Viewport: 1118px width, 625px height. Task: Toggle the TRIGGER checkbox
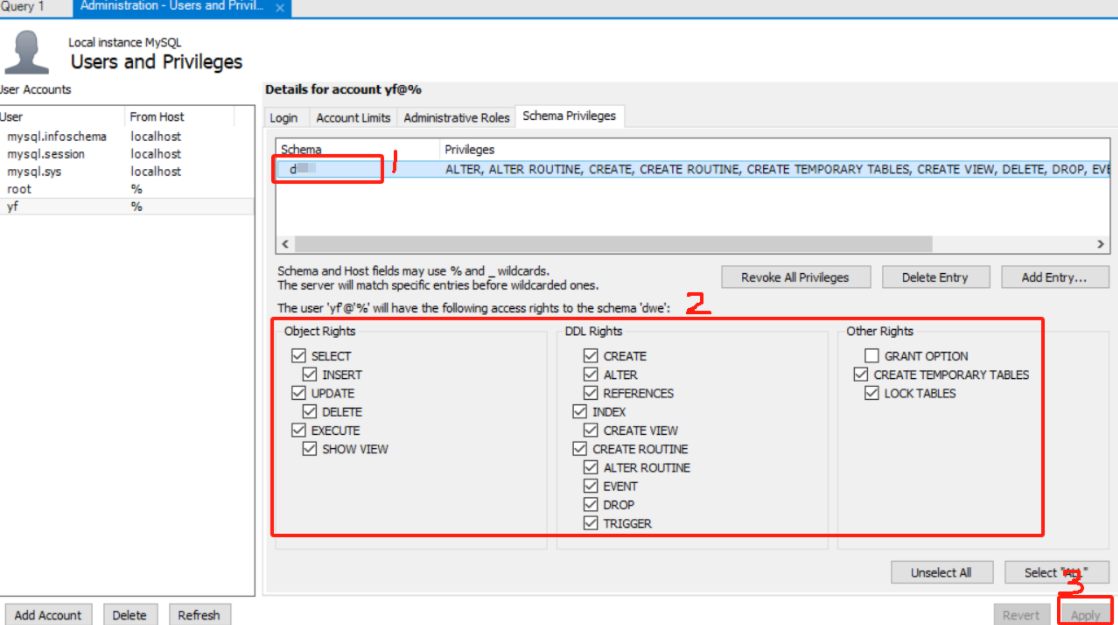click(x=590, y=522)
